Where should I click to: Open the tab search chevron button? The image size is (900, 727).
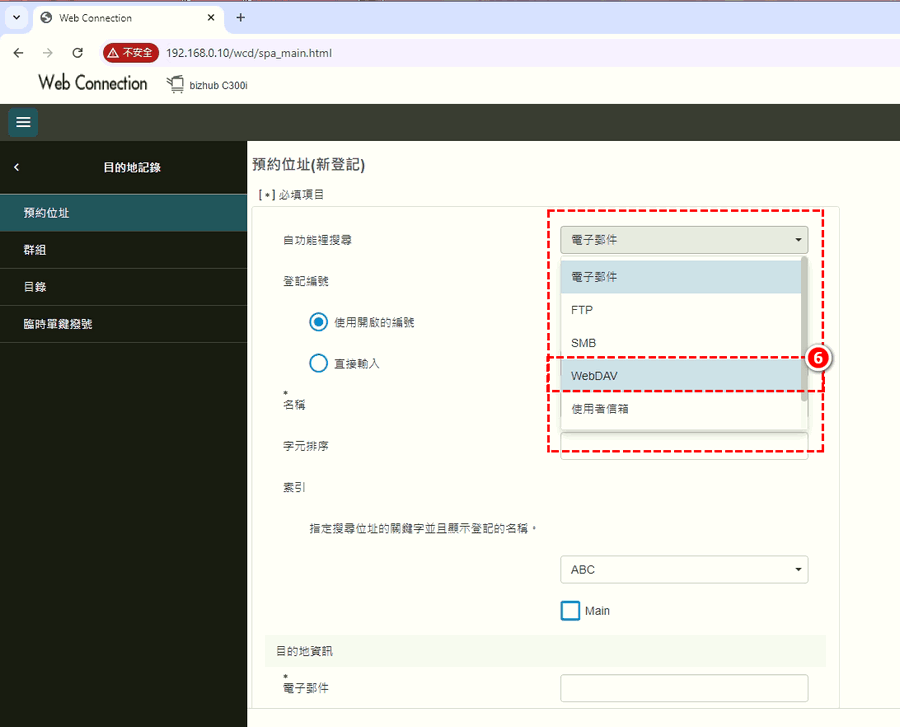pos(16,17)
